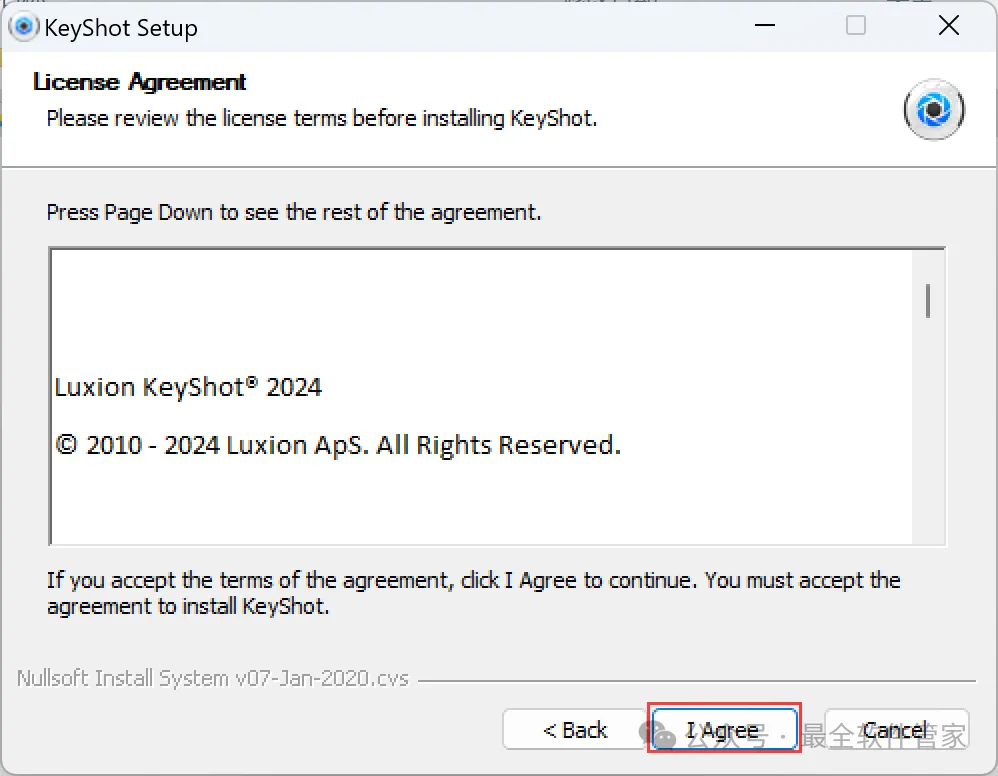Click the license text scrollbar thumb
Image resolution: width=998 pixels, height=776 pixels.
click(x=929, y=301)
